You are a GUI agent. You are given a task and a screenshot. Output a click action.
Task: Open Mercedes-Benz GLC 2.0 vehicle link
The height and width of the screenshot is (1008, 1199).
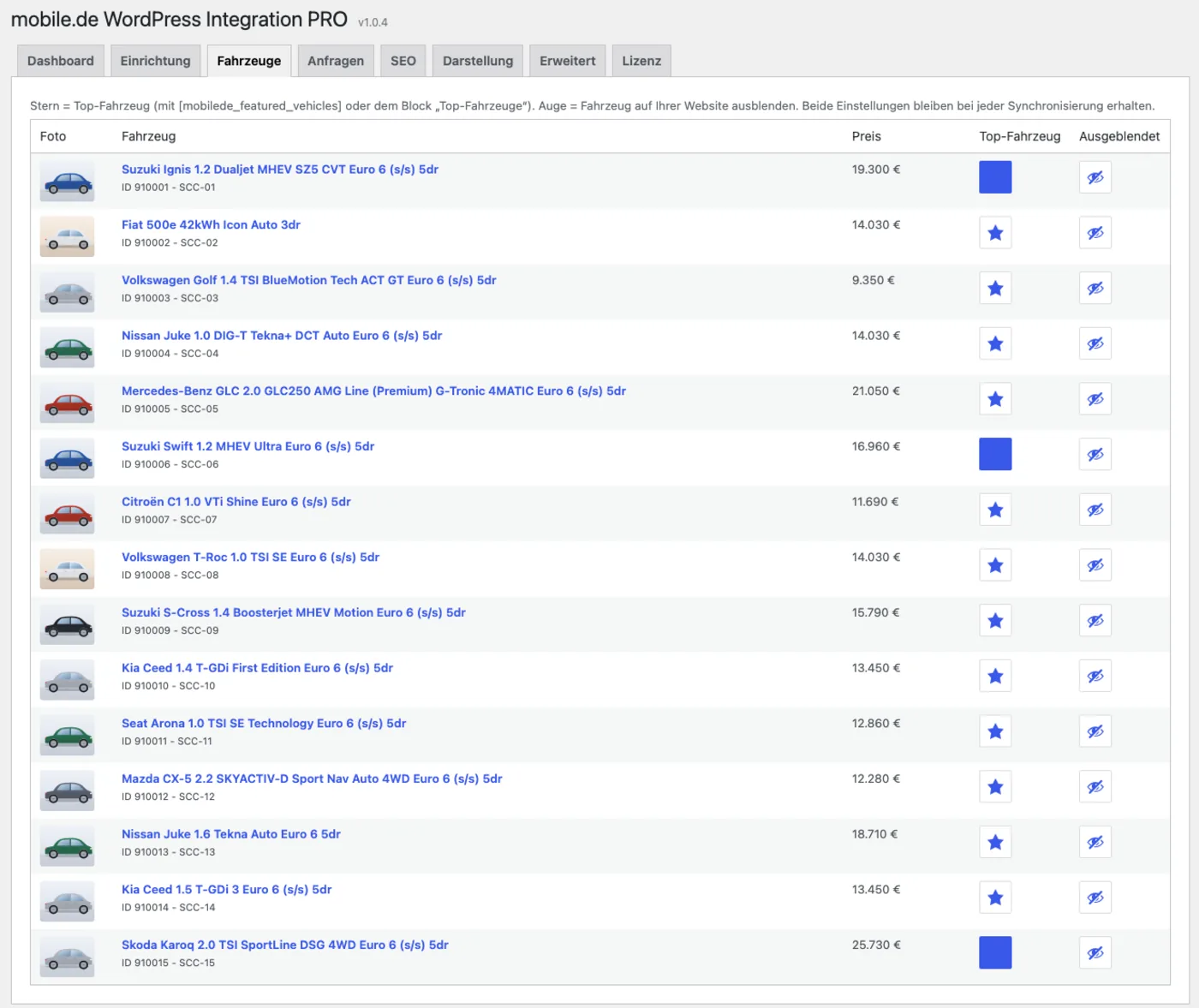pyautogui.click(x=373, y=391)
